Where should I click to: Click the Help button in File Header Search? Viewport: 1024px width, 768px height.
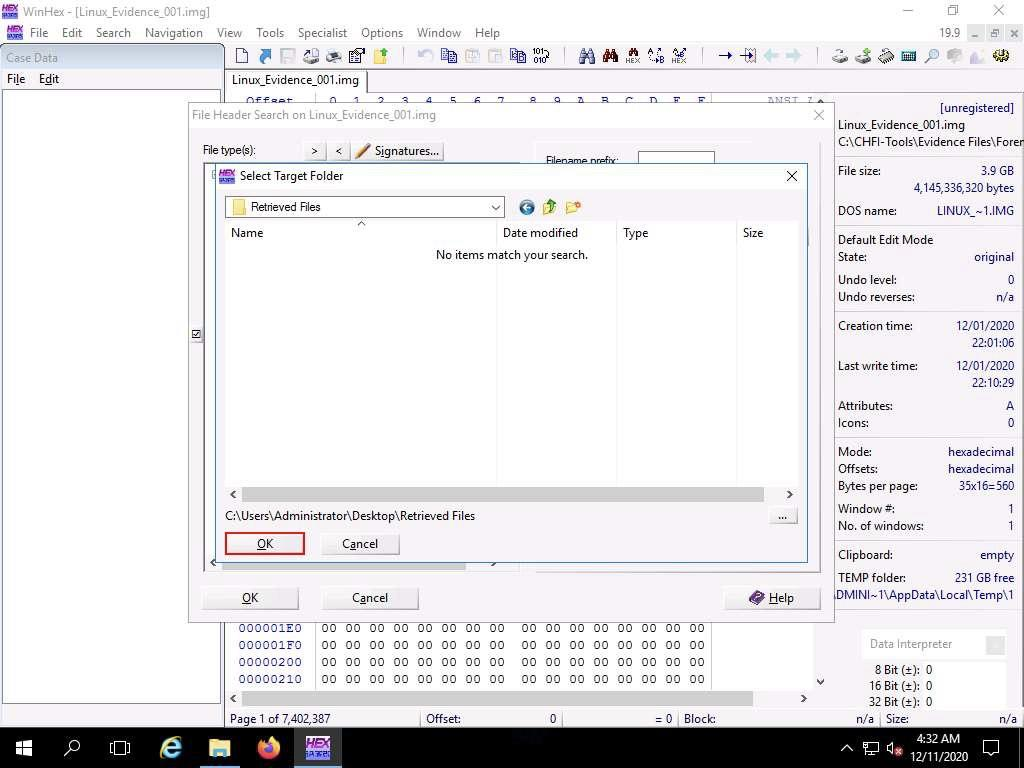(x=772, y=598)
